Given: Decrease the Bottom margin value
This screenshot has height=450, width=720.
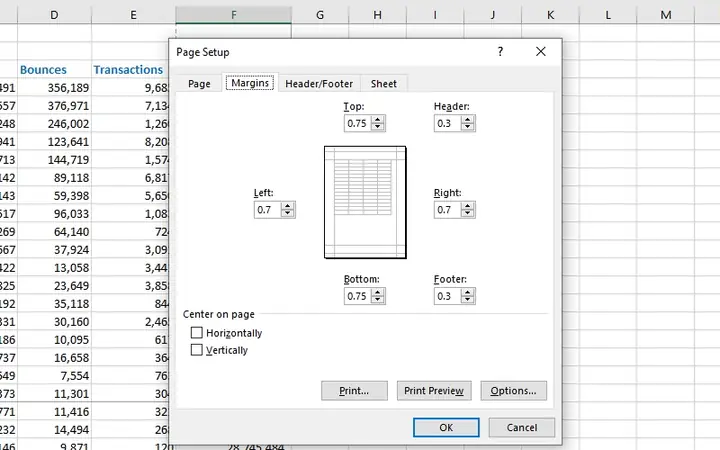Looking at the screenshot, I should pyautogui.click(x=378, y=300).
